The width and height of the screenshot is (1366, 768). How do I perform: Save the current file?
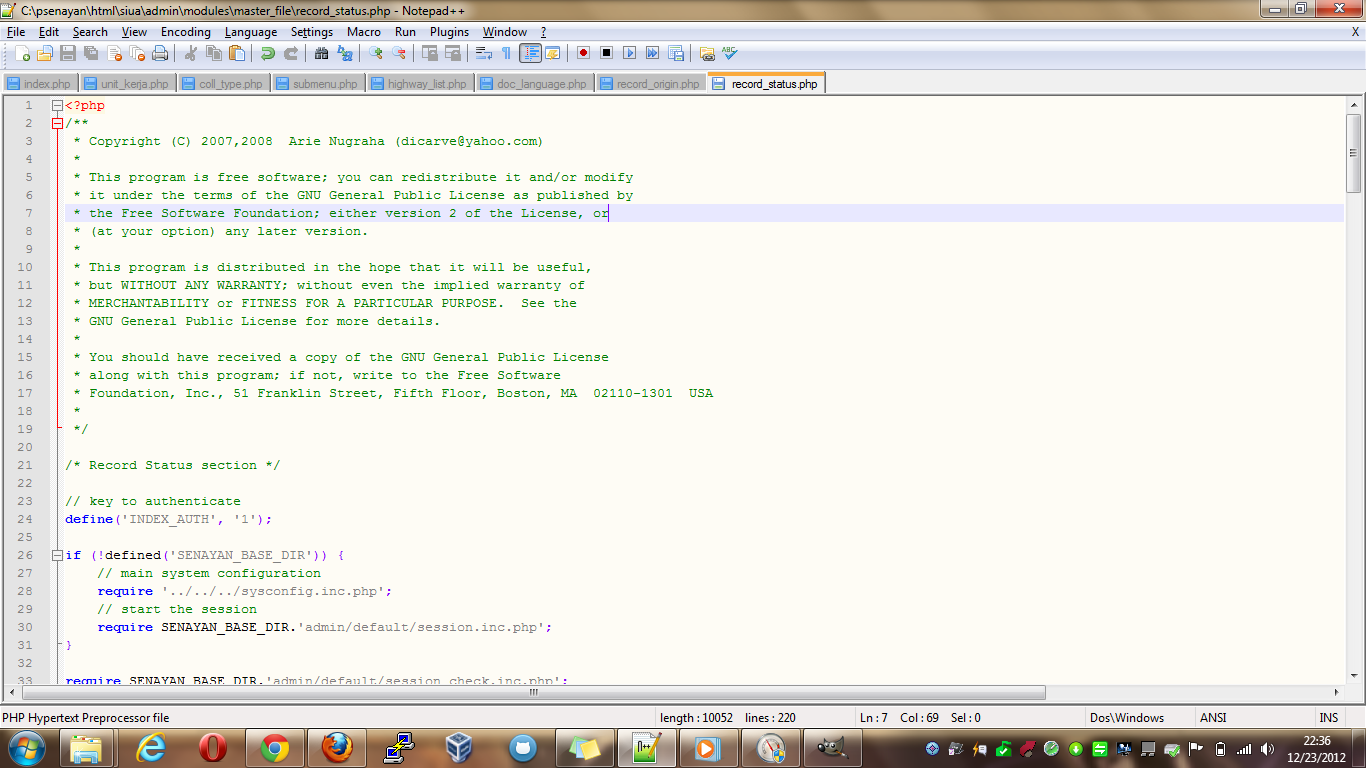pyautogui.click(x=66, y=54)
